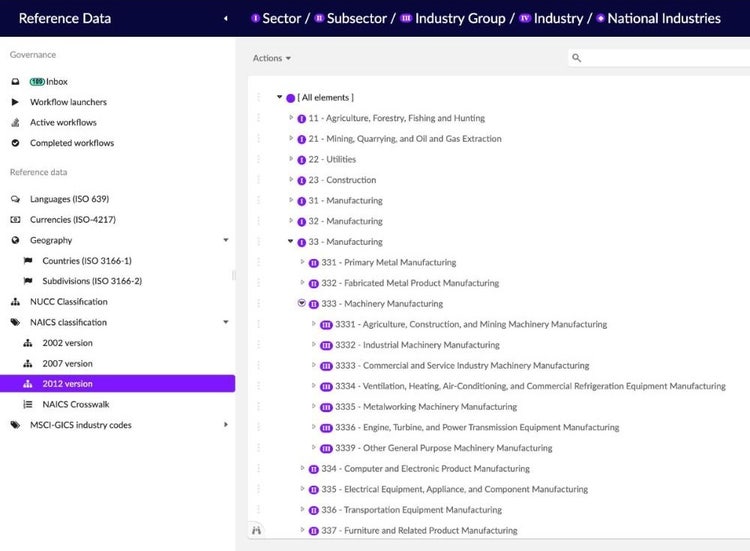Click the sector badge beside 22 - Utilities
This screenshot has width=750, height=551.
click(301, 160)
